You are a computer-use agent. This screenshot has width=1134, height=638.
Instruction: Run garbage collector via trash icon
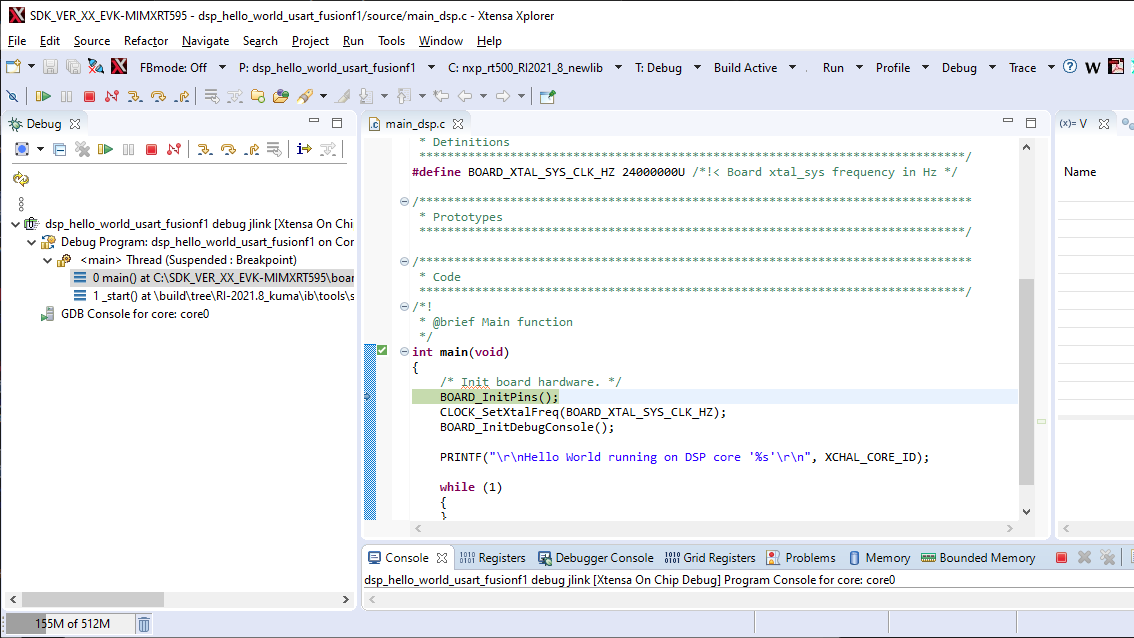(x=144, y=624)
